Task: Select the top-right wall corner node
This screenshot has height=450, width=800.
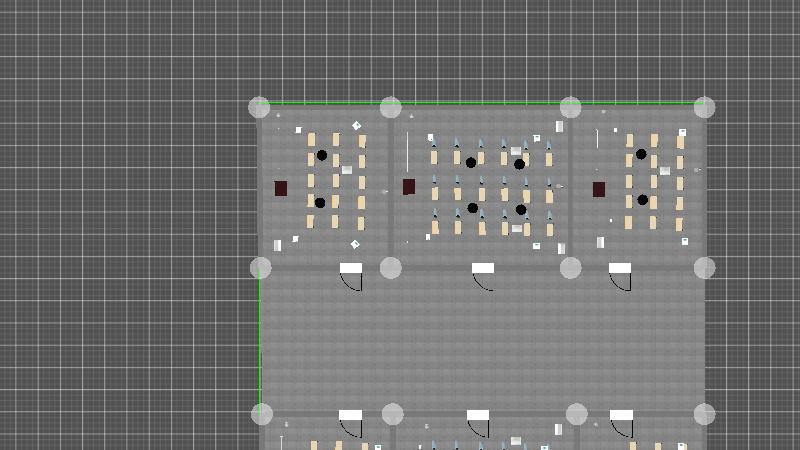Action: pos(704,107)
